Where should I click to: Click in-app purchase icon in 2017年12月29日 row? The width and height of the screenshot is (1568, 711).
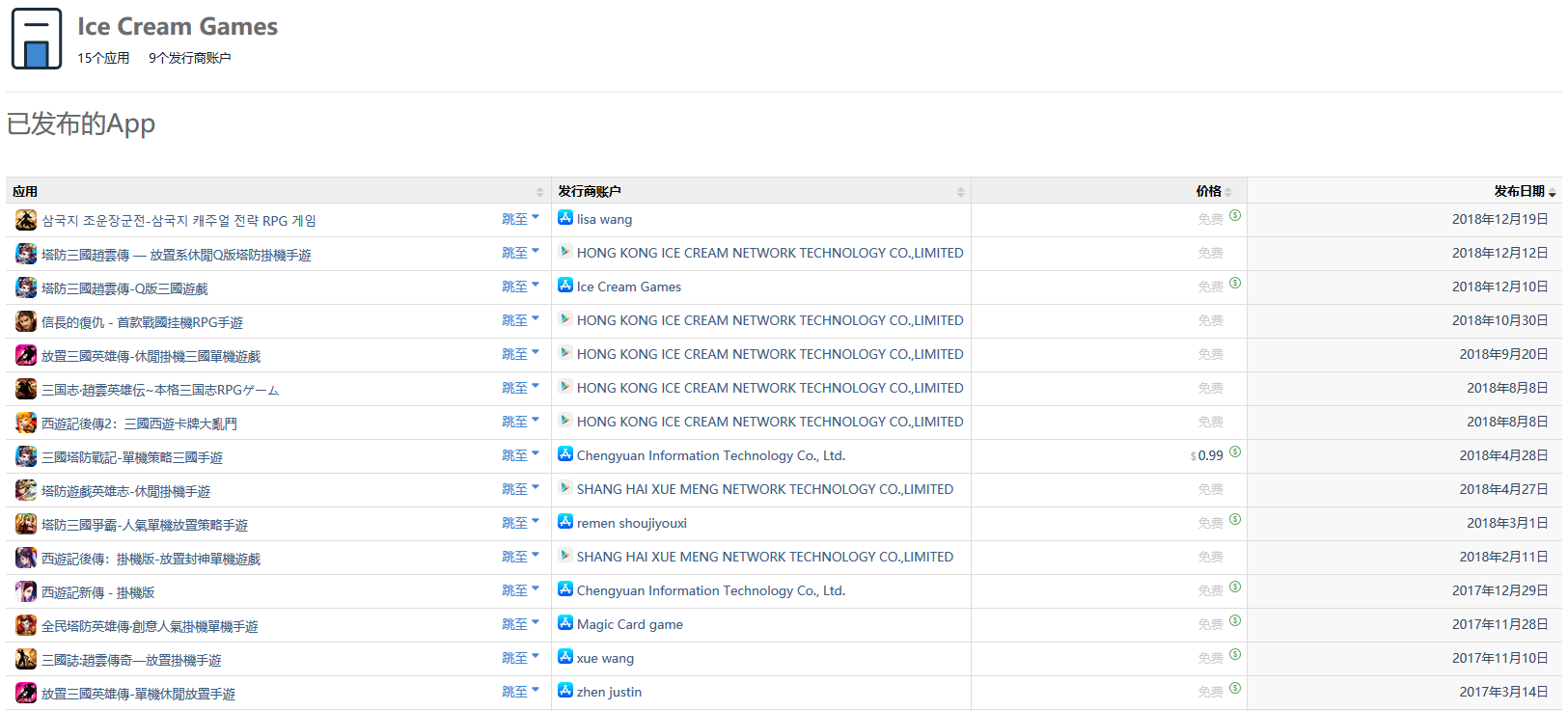[1235, 587]
